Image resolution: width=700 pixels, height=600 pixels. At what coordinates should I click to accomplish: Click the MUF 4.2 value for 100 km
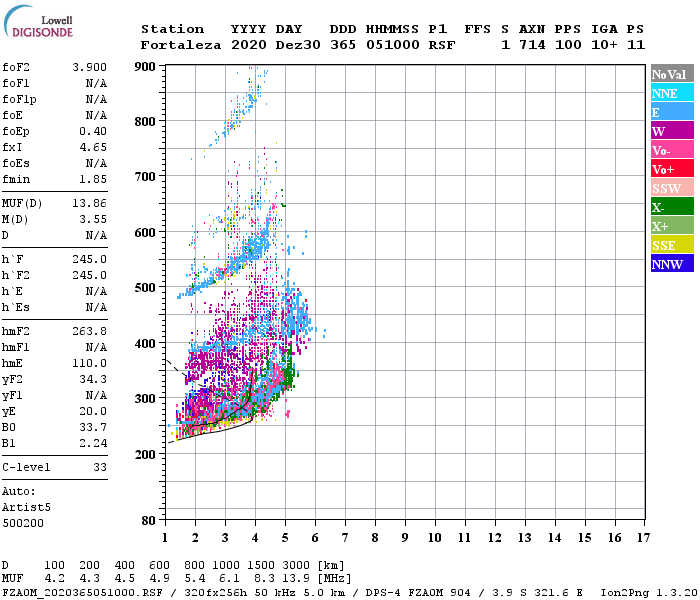point(54,579)
